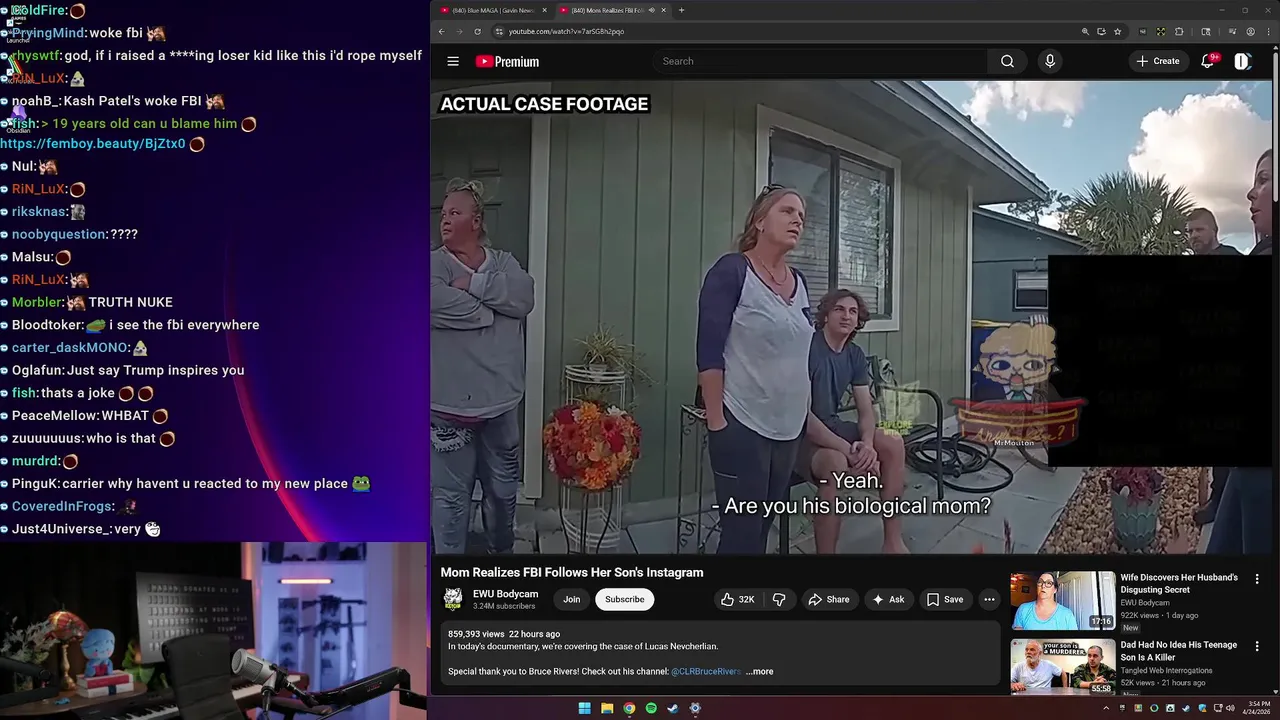Close the Blue MAGA tab
The width and height of the screenshot is (1280, 720).
[544, 10]
